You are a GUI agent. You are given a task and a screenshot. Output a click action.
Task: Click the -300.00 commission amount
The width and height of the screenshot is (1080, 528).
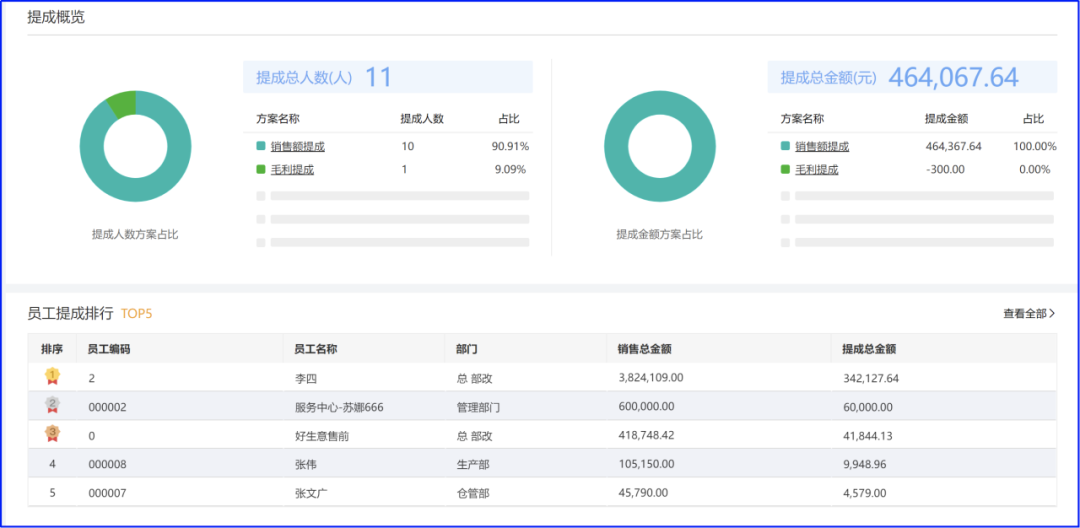click(945, 169)
